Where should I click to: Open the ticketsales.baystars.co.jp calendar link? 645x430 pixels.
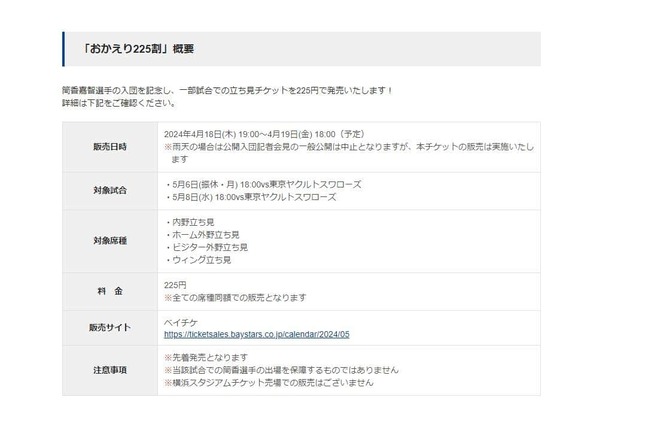[x=256, y=336]
